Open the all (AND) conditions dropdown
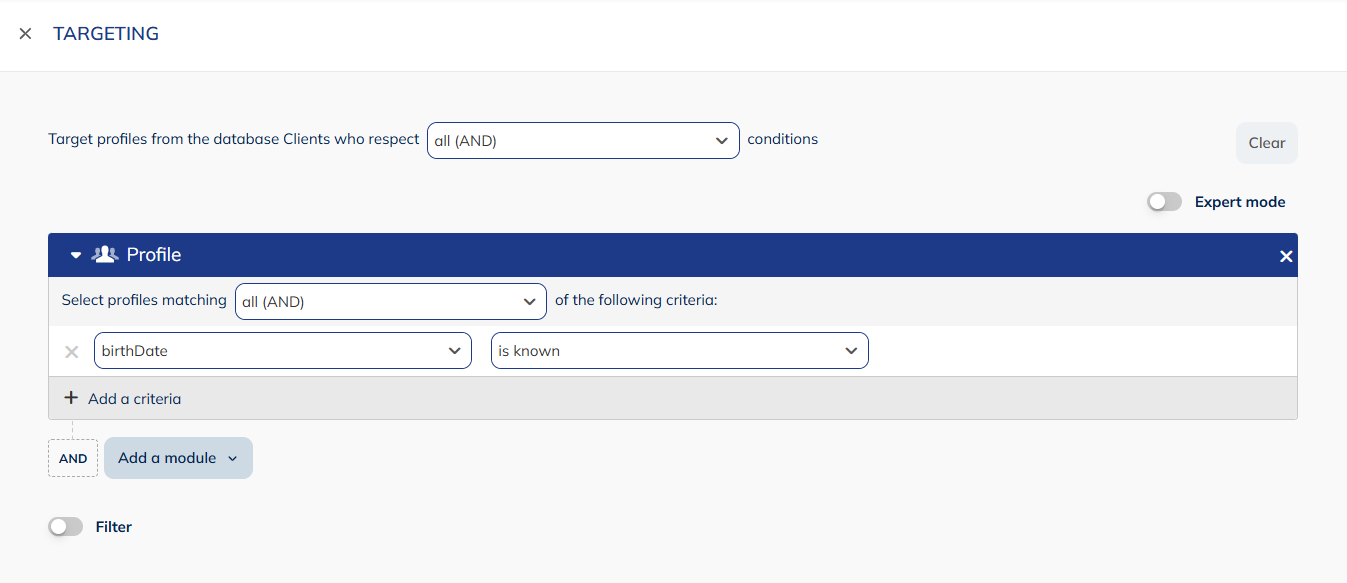 pos(583,140)
